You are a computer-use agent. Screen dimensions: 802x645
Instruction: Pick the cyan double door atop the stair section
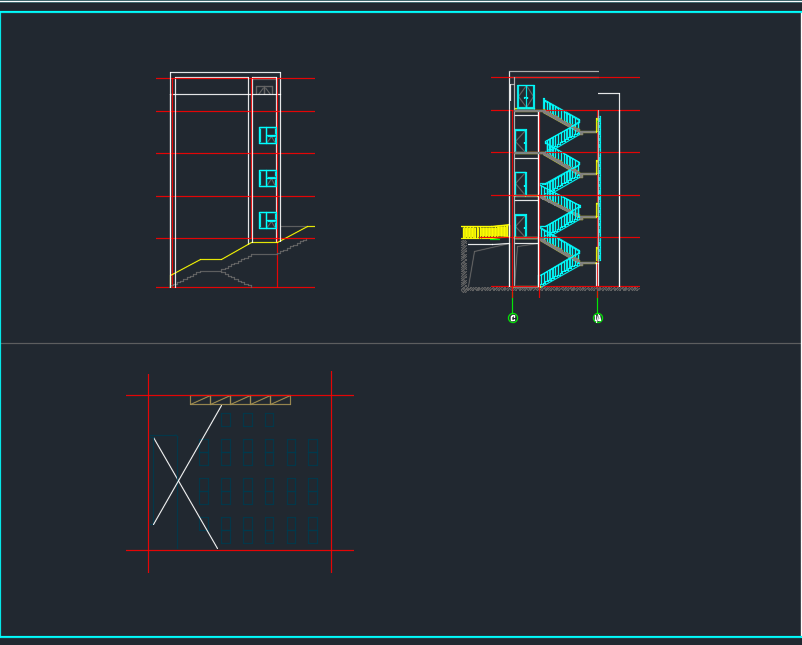pos(526,97)
